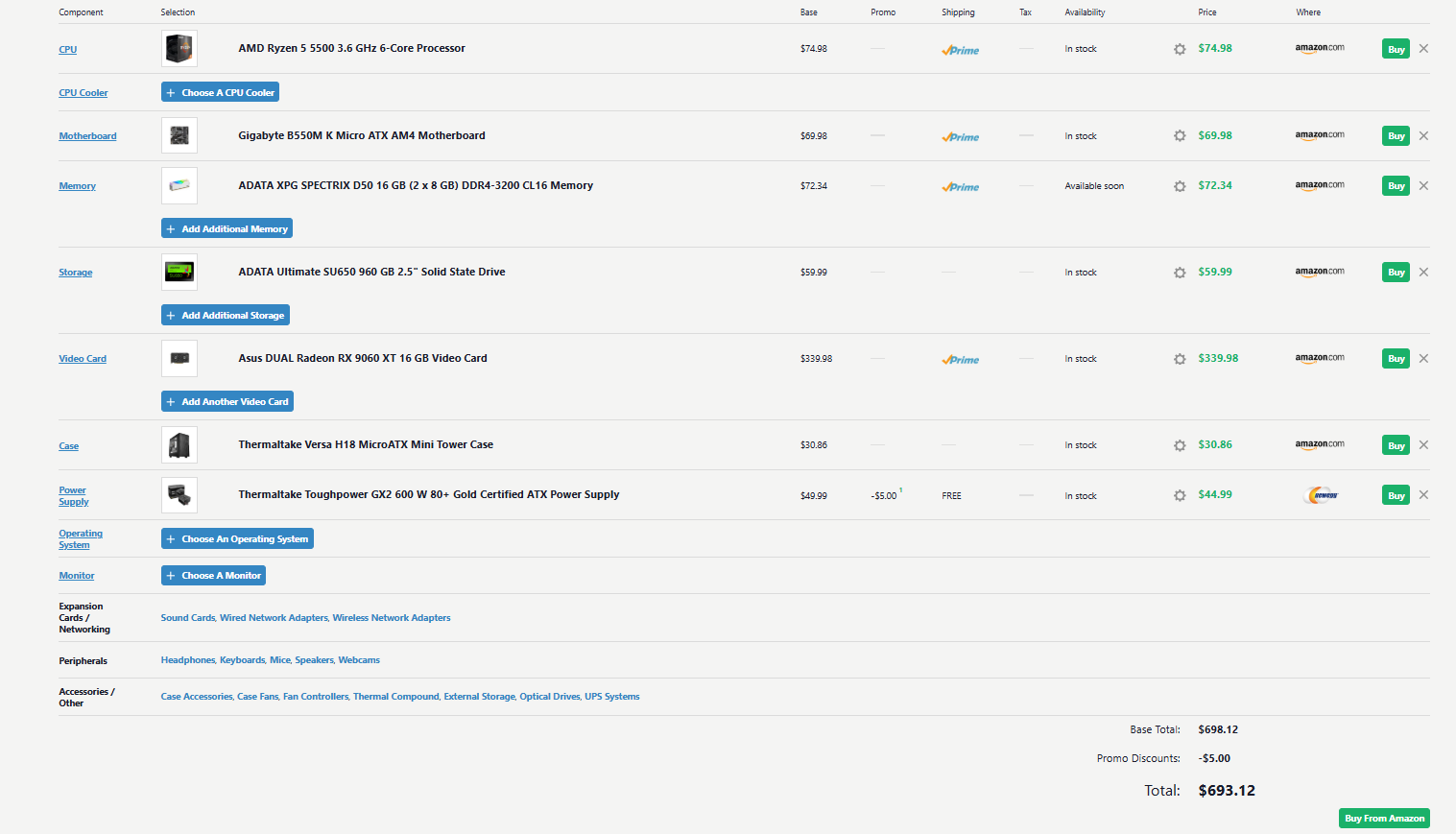Screen dimensions: 1456x834
Task: Browse Sound Cards
Action: [188, 618]
